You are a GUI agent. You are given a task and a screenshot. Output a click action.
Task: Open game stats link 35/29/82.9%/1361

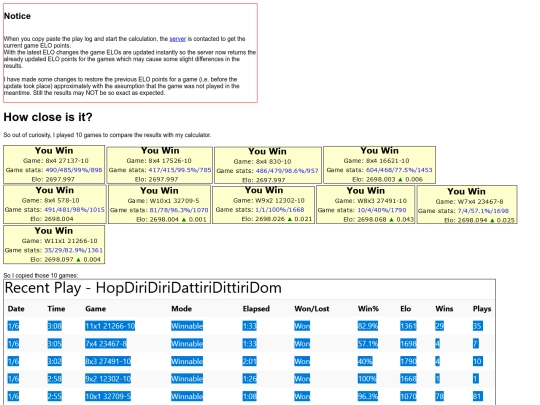[x=74, y=250]
